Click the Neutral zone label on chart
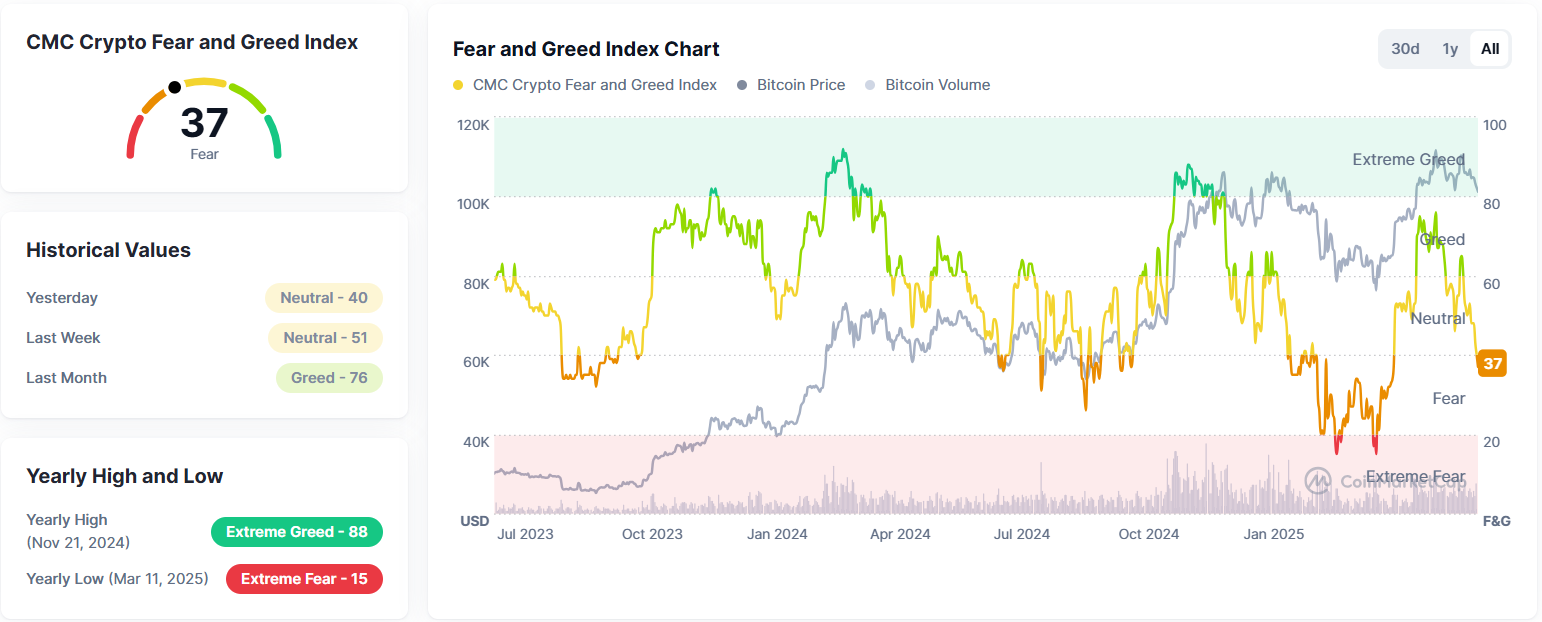Screen dimensions: 1542x622 point(1437,319)
